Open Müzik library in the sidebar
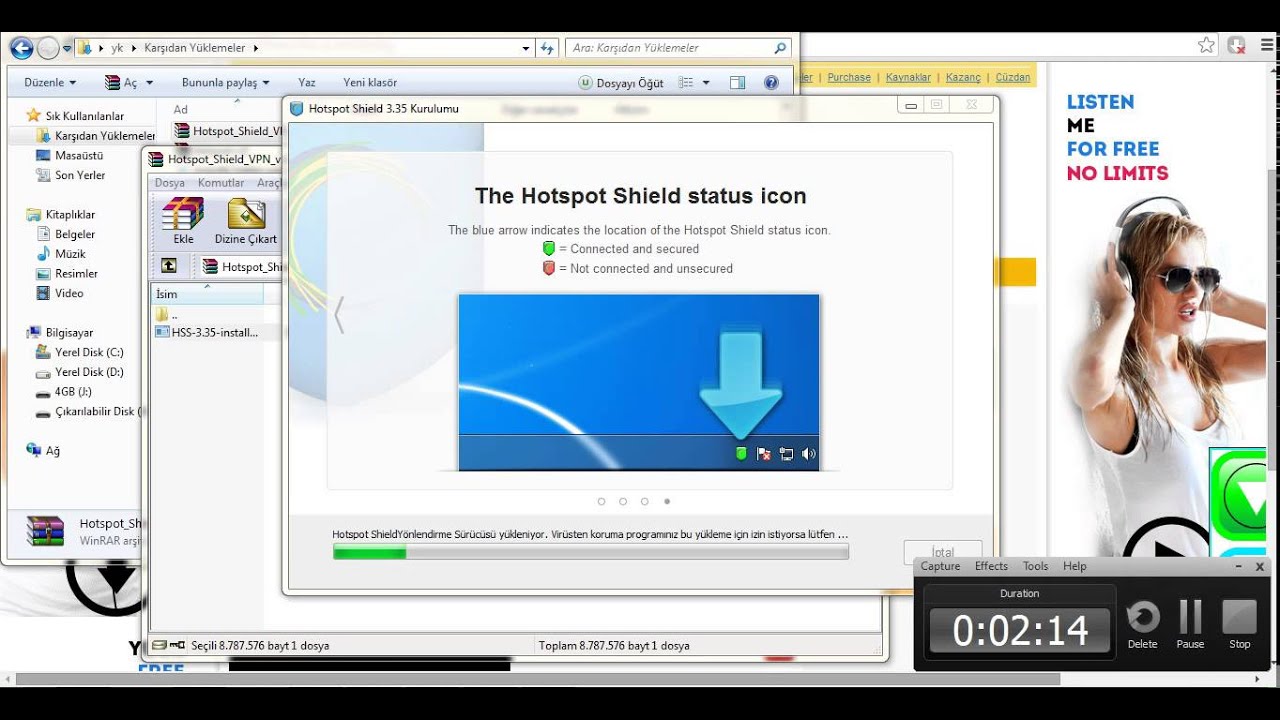 point(61,254)
